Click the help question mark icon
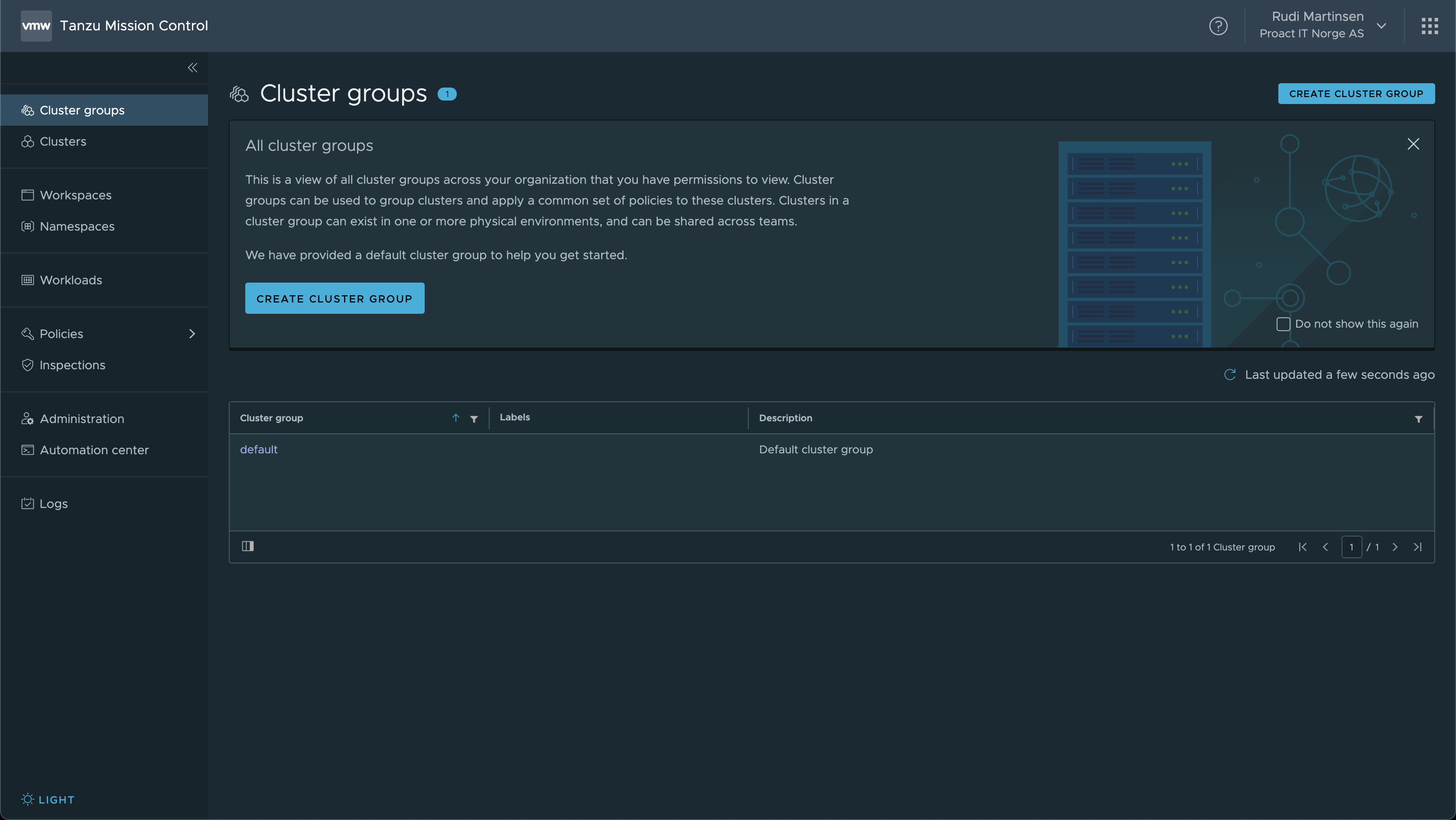 (x=1218, y=26)
